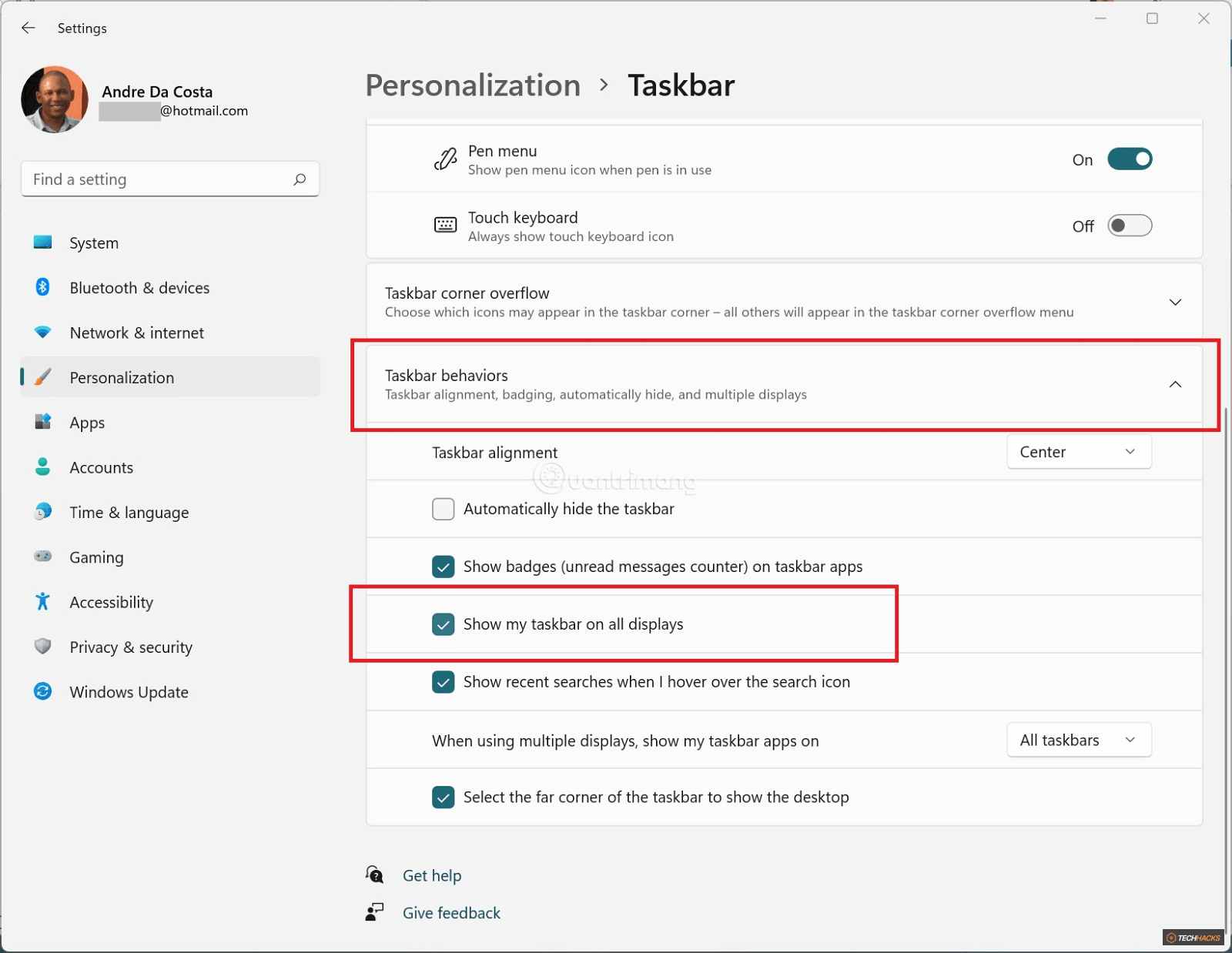Click the Privacy shield icon
This screenshot has height=953, width=1232.
click(x=43, y=646)
